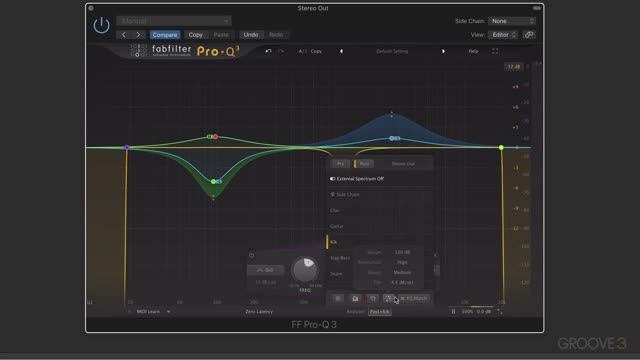Click the Copy button in Logic header
This screenshot has height=360, width=640.
tap(196, 35)
